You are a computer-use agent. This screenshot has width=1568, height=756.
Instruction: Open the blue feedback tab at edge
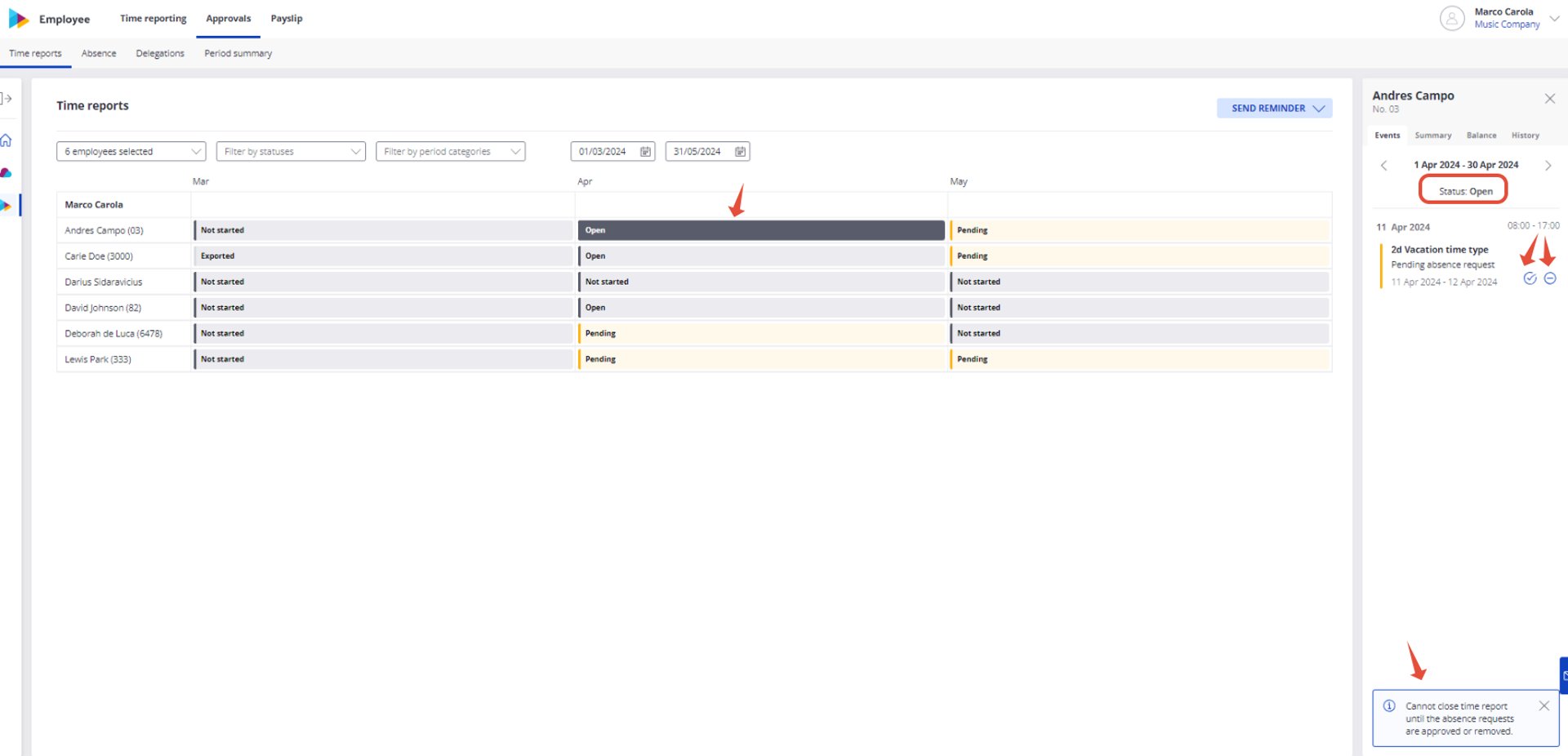pos(1563,676)
